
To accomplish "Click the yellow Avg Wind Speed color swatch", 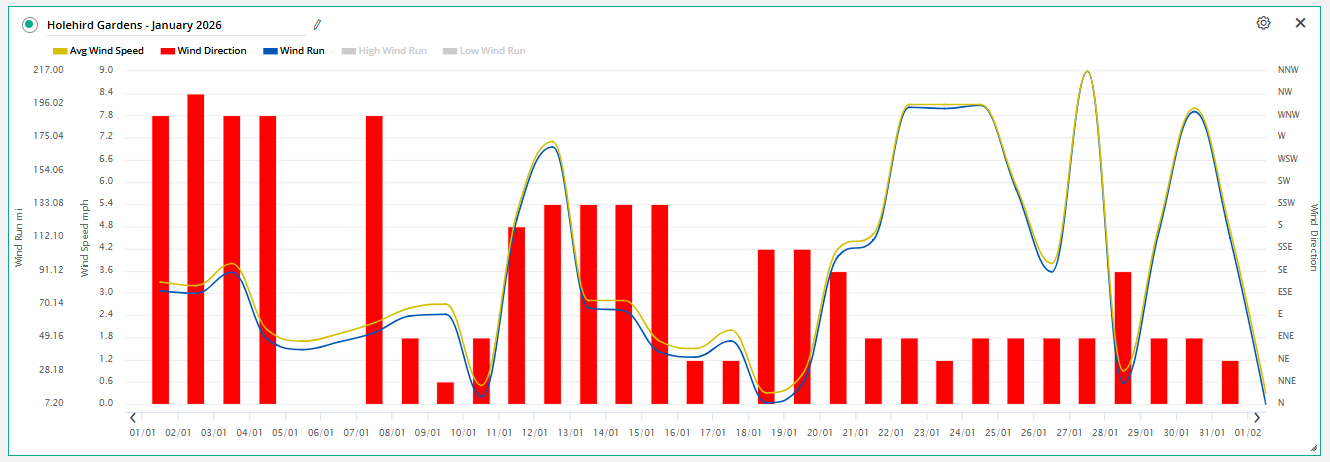I will [59, 51].
